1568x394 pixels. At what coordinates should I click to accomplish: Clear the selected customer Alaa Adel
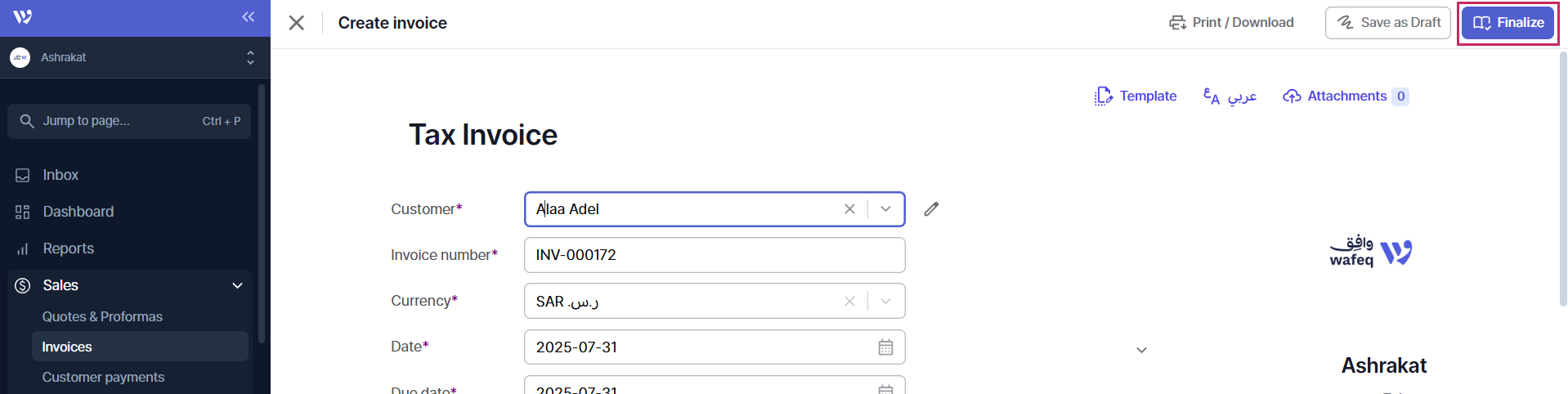tap(849, 209)
